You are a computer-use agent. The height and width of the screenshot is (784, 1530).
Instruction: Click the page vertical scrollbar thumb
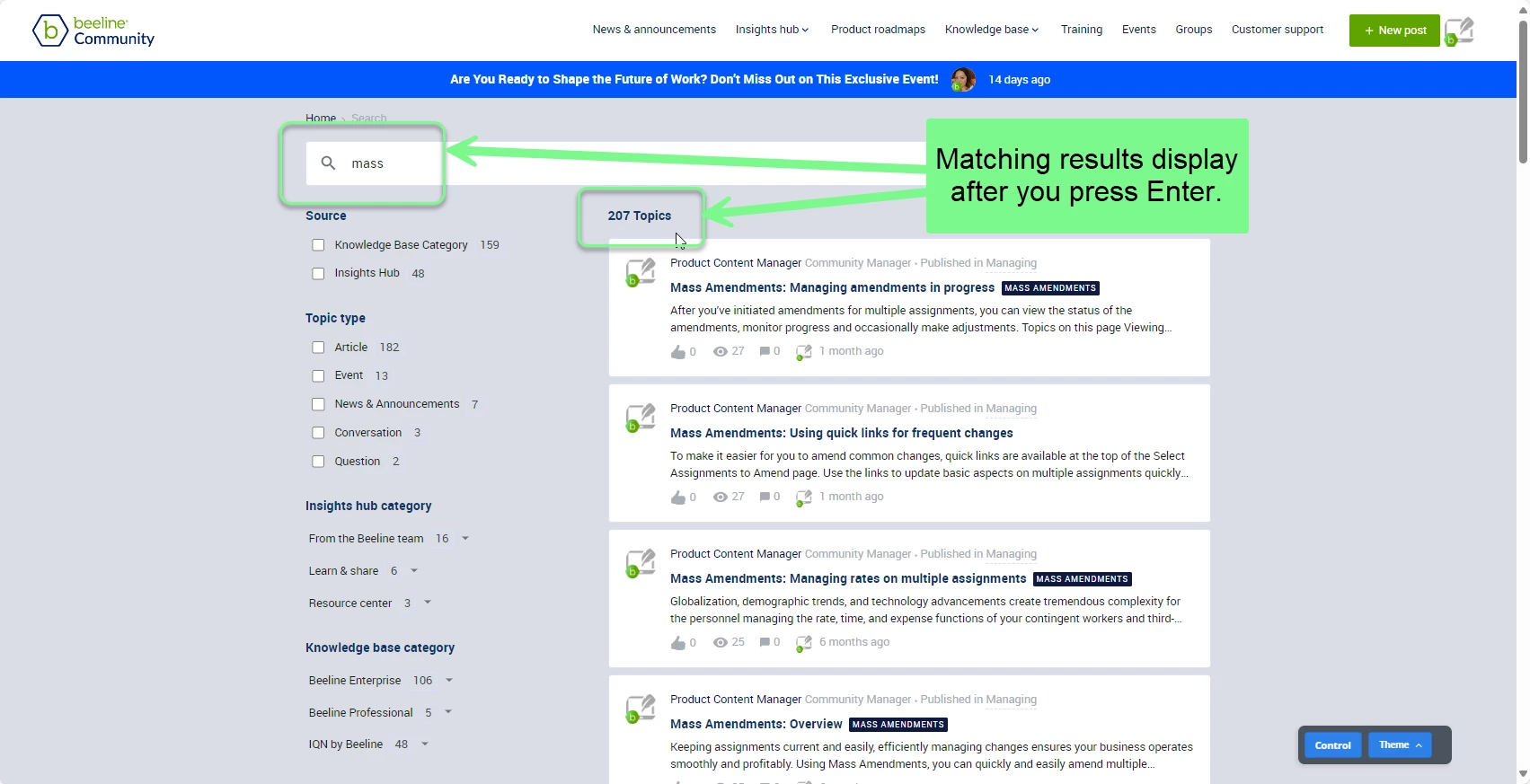[x=1523, y=90]
